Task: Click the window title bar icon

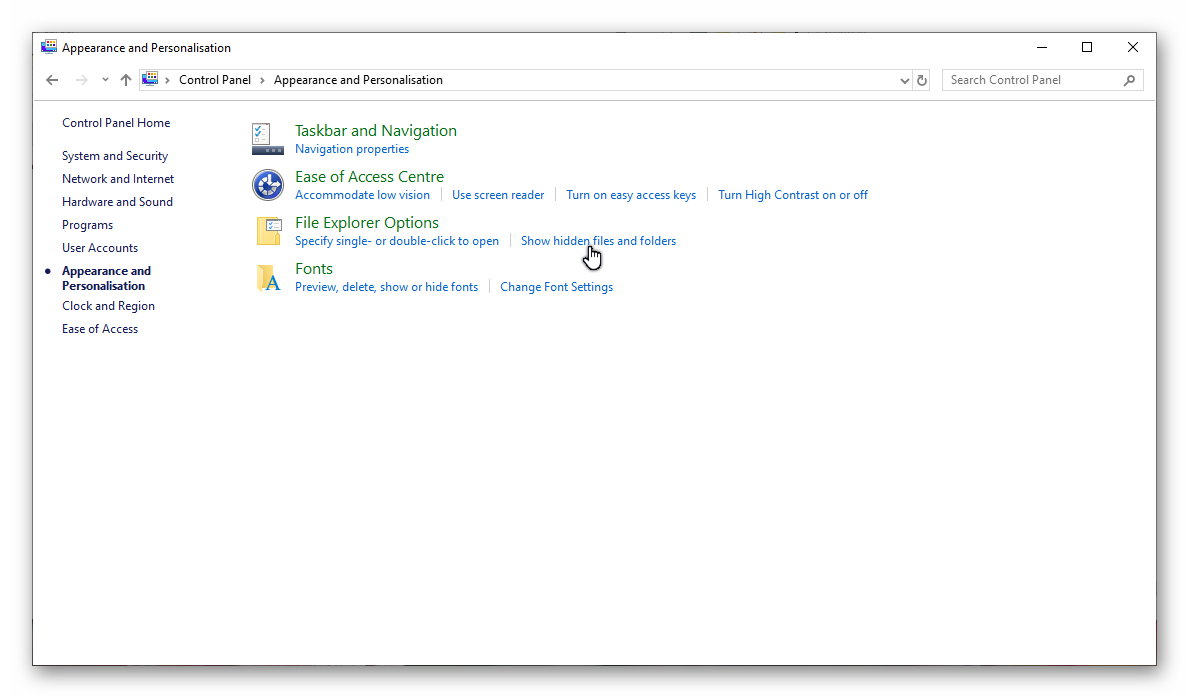Action: [49, 47]
